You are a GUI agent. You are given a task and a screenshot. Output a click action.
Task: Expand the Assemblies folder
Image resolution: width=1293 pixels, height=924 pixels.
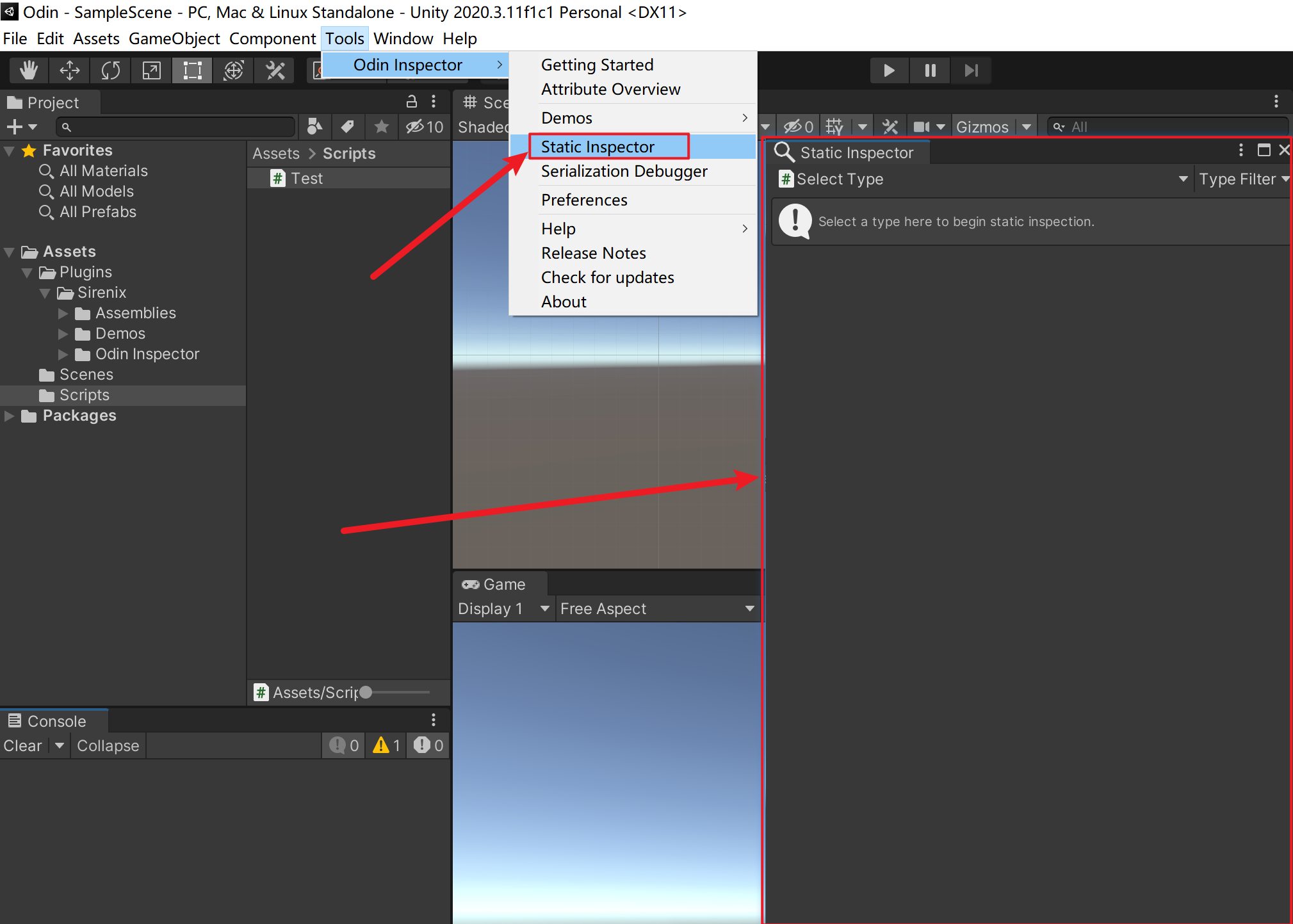click(63, 314)
